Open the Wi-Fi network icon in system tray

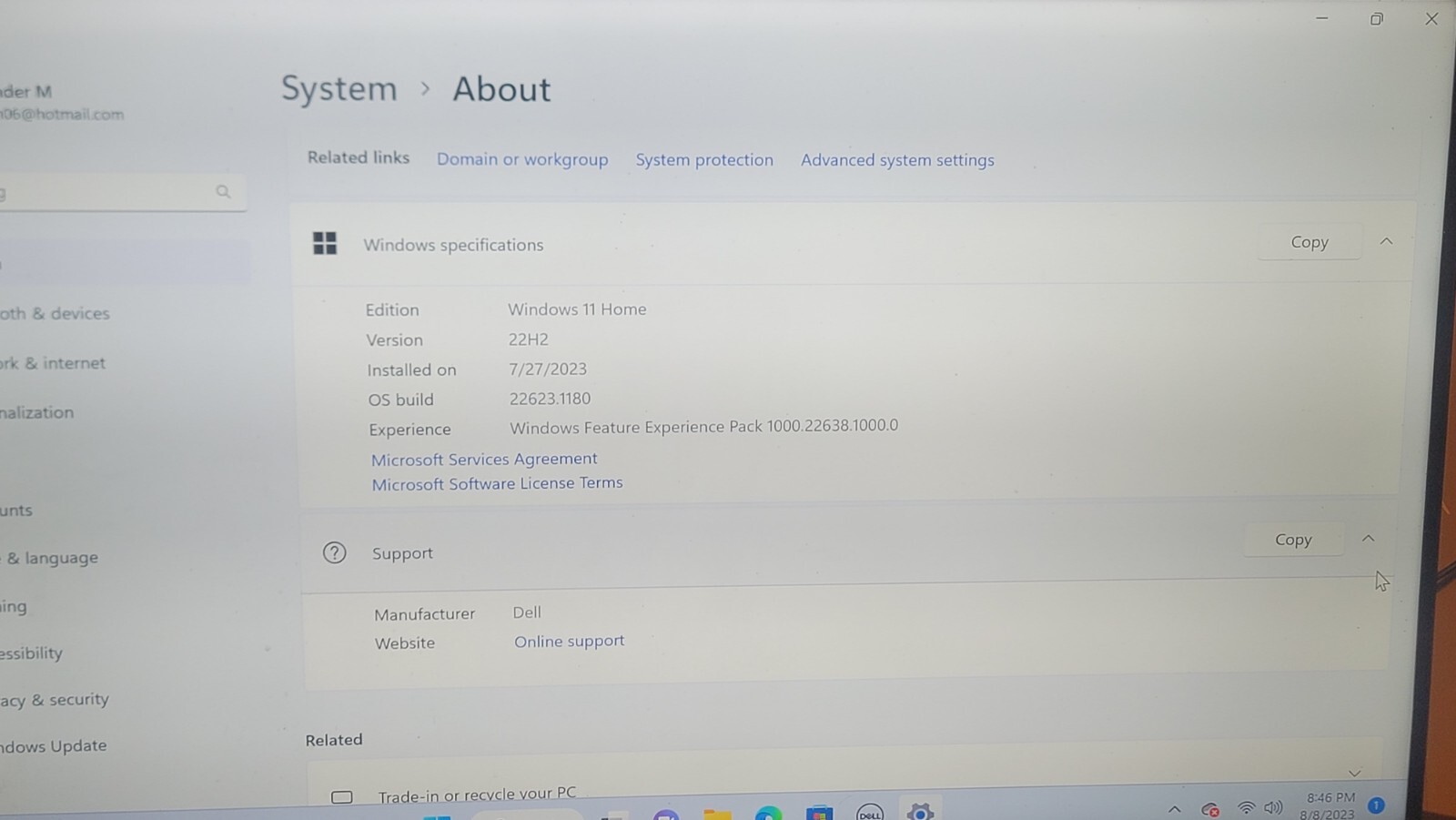1247,808
